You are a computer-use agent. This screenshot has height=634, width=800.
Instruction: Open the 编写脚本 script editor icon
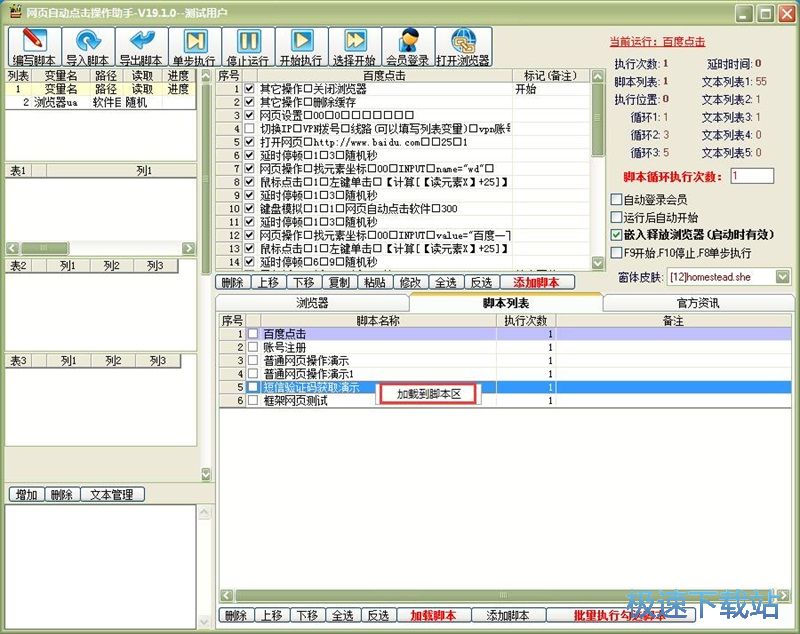[34, 47]
